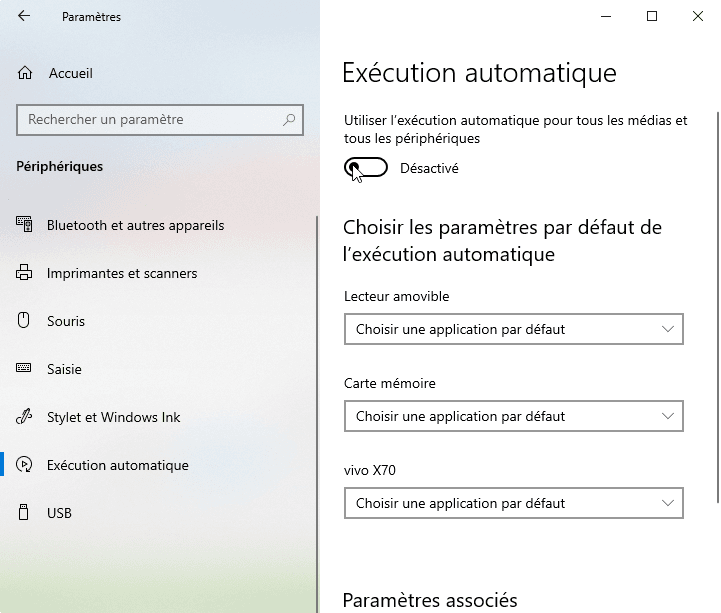
Task: Click the vivo X70 label
Action: pyautogui.click(x=370, y=470)
